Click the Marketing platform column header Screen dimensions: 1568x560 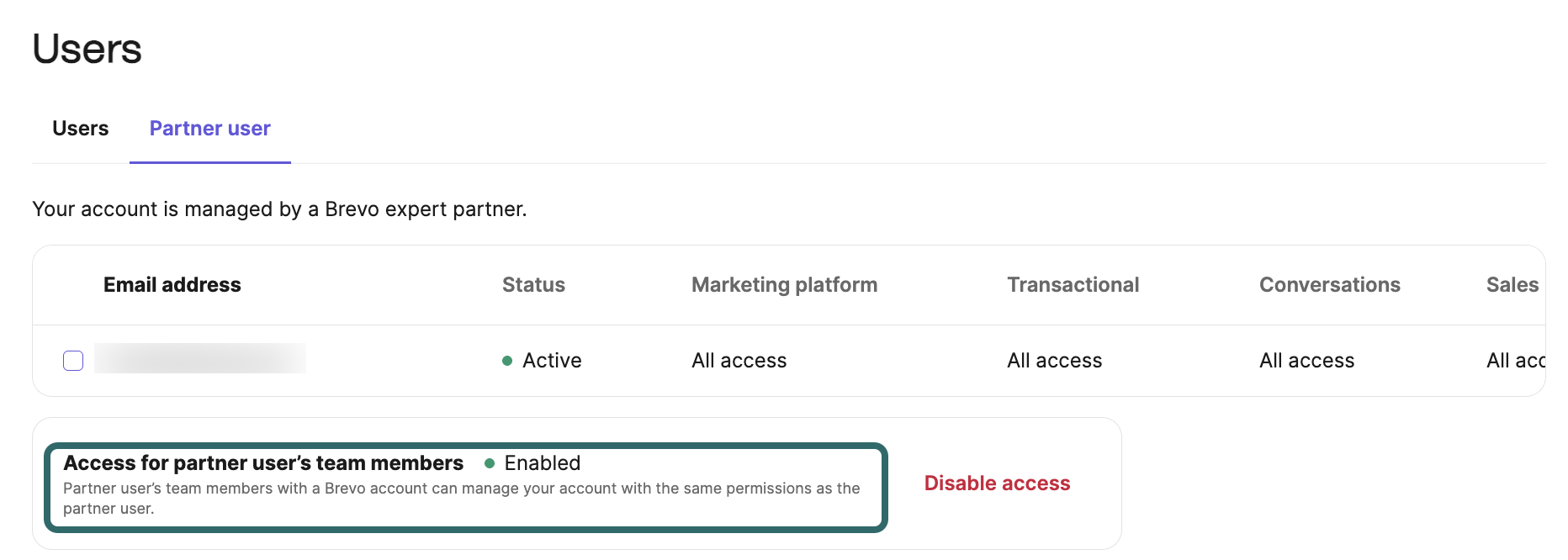pos(784,285)
